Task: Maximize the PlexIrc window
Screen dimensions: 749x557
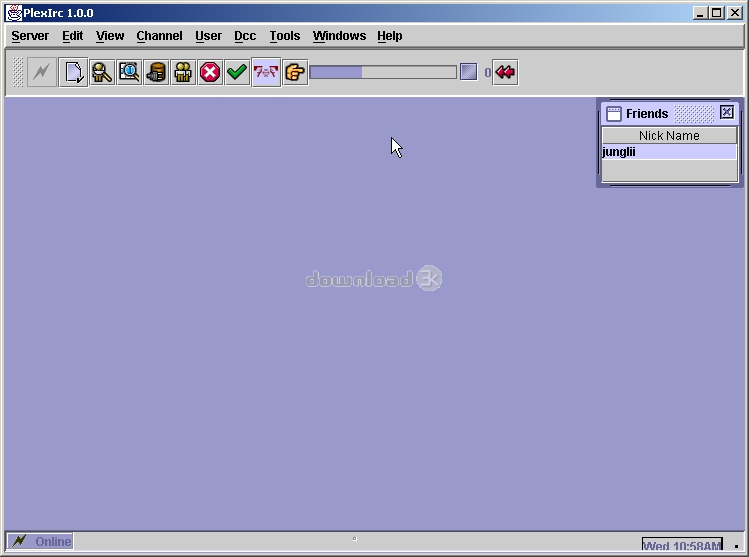Action: (x=717, y=13)
